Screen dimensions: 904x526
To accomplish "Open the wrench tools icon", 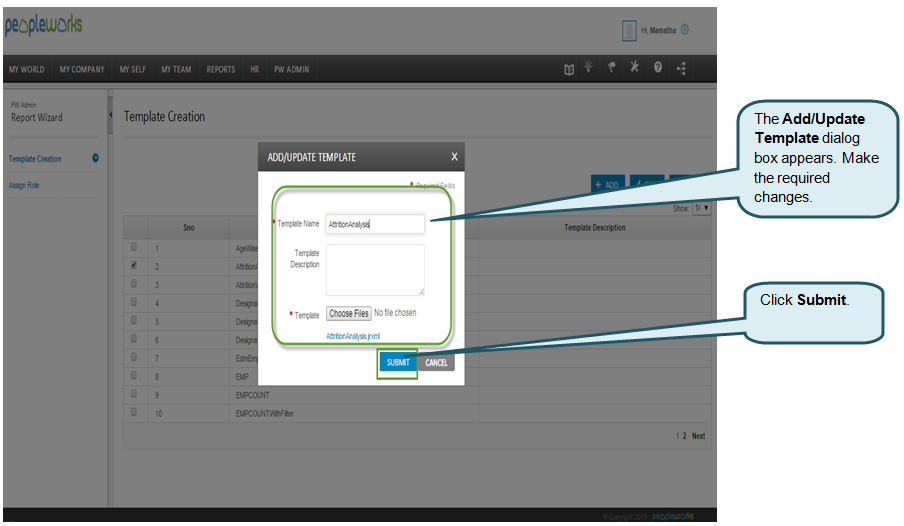I will click(x=634, y=68).
